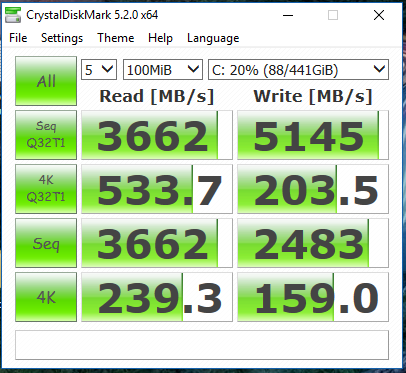Click the 4K read result 239.3
Image resolution: width=406 pixels, height=373 pixels.
coord(157,297)
